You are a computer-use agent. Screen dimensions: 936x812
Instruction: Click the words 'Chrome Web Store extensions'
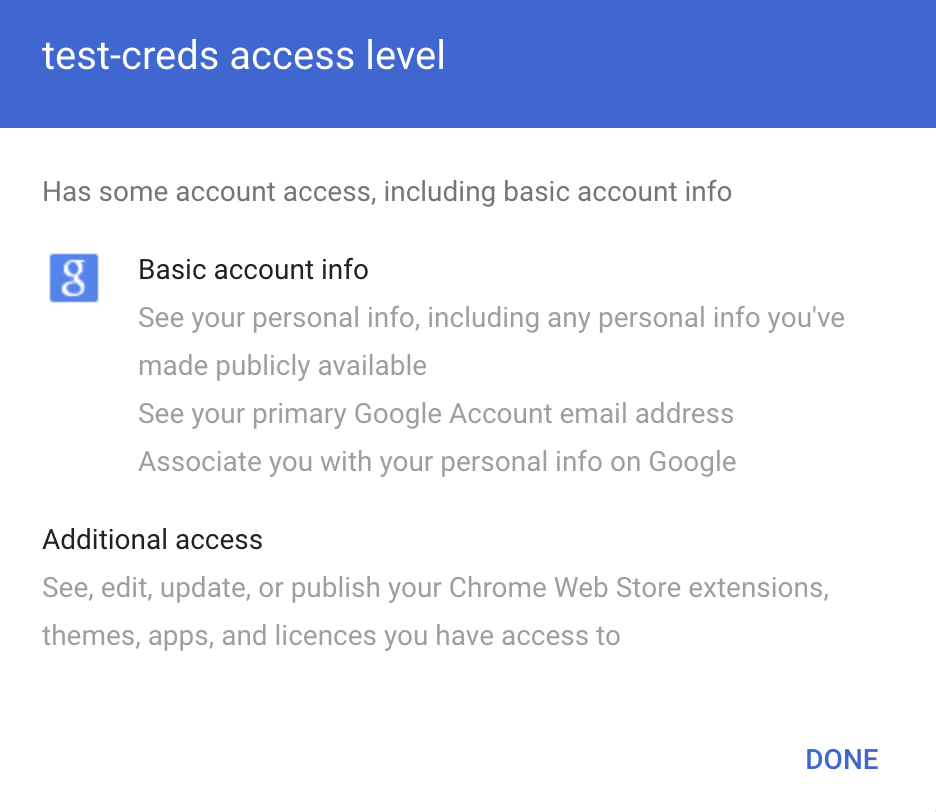(x=639, y=588)
